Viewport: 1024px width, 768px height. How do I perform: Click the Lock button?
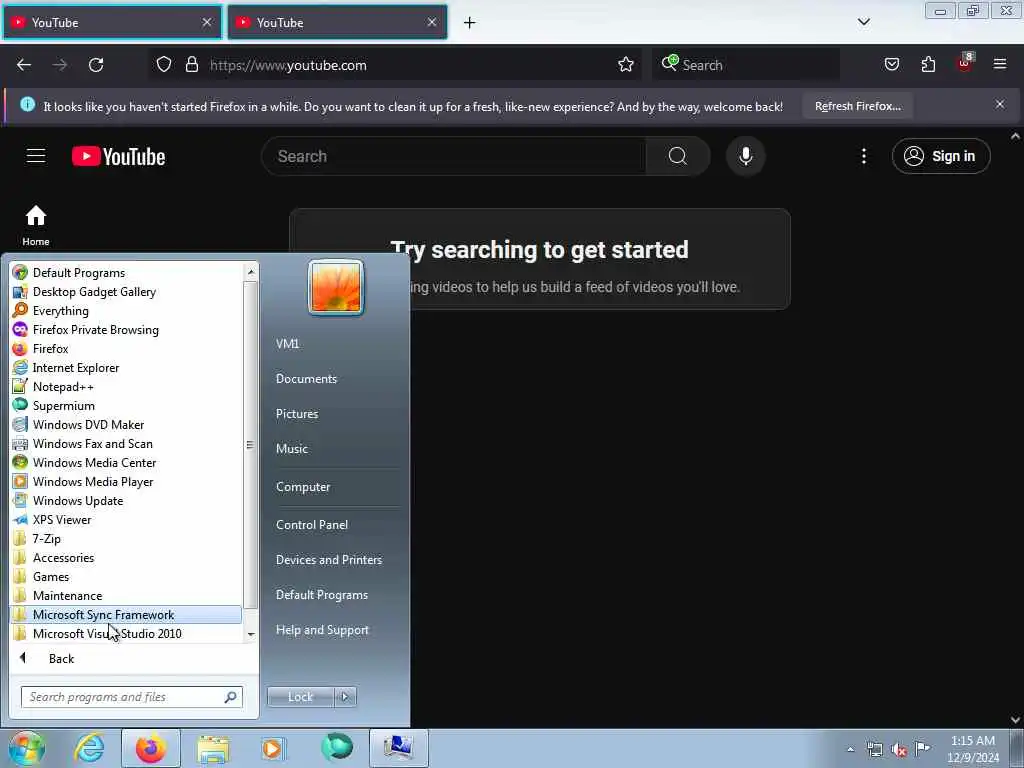(x=300, y=697)
